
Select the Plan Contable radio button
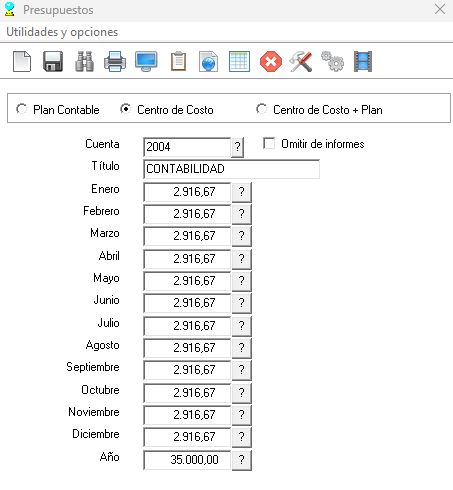[x=22, y=109]
